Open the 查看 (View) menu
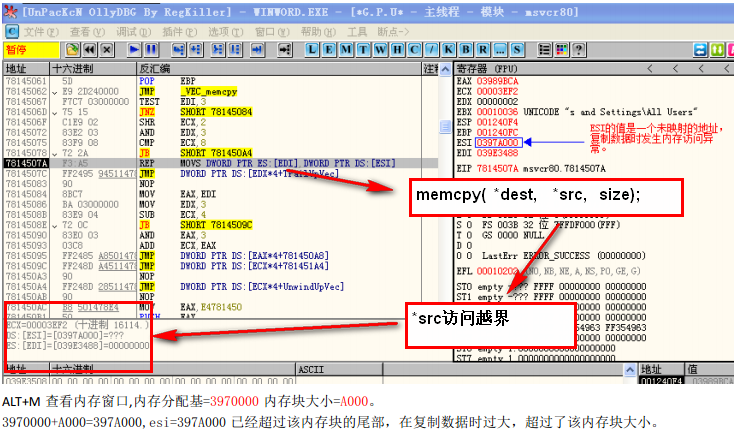 click(87, 32)
